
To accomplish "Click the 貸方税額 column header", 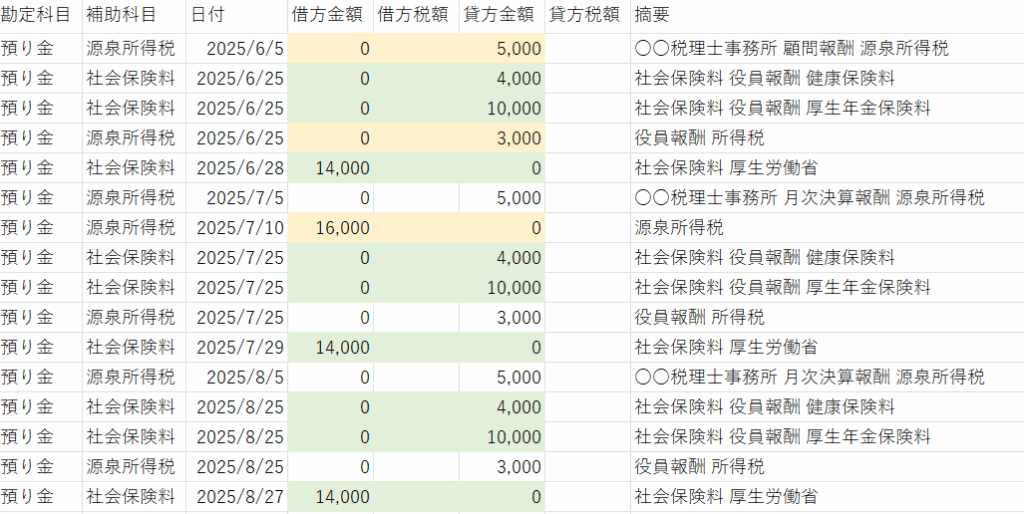I will (584, 15).
